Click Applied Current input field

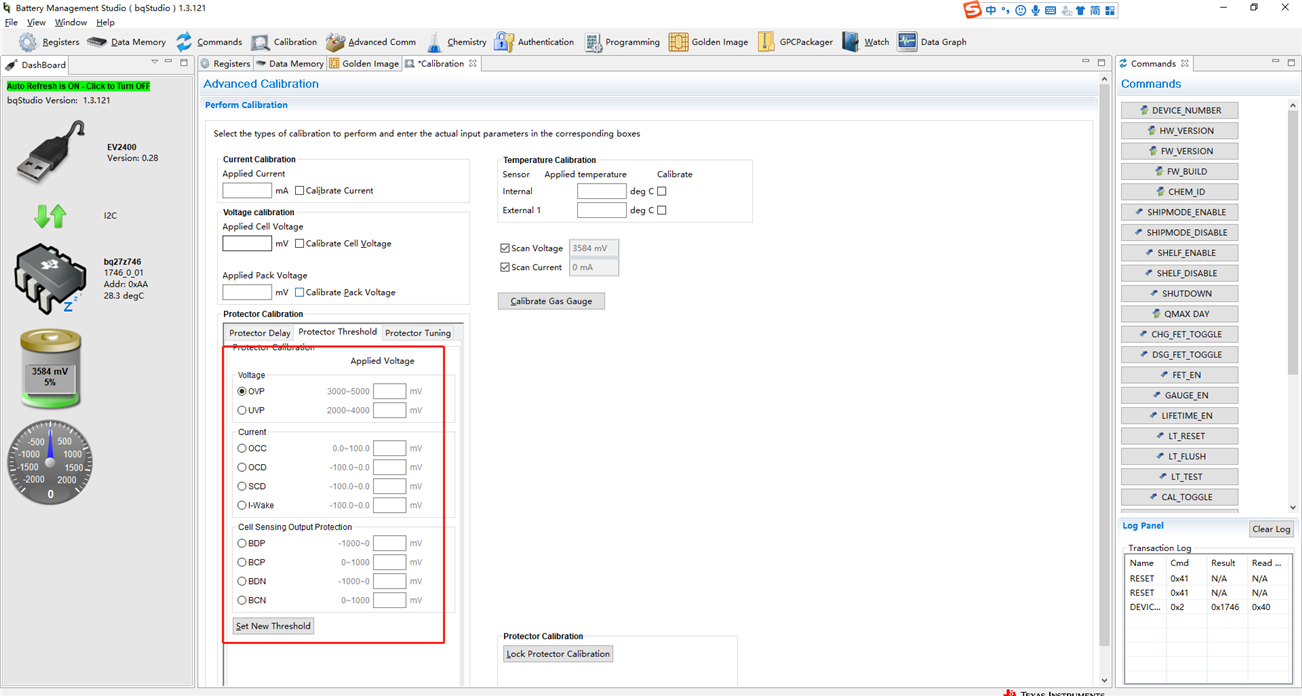(x=247, y=190)
